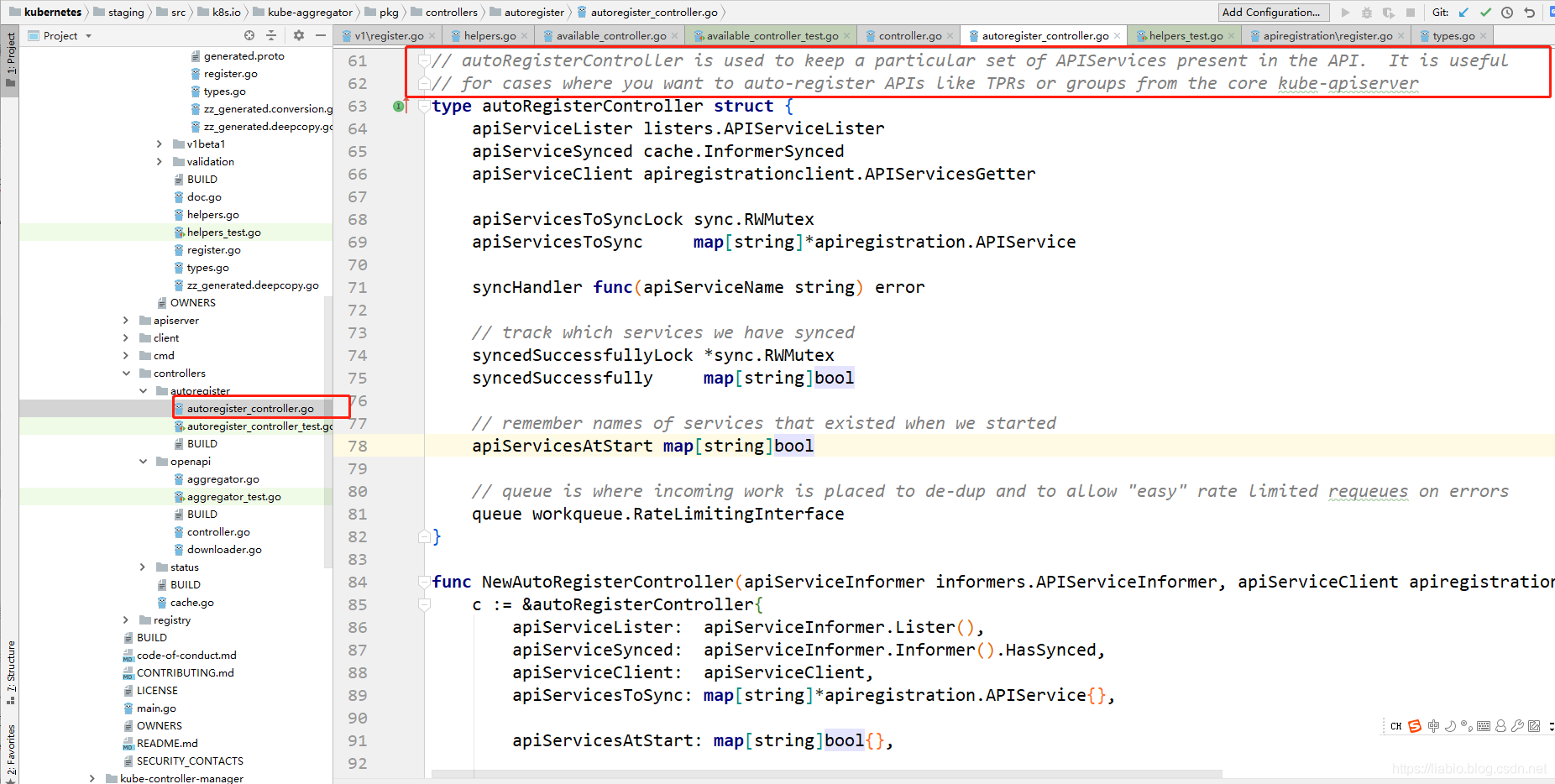Viewport: 1555px width, 784px height.
Task: Close the autoregister_controller.go tab
Action: point(1118,36)
